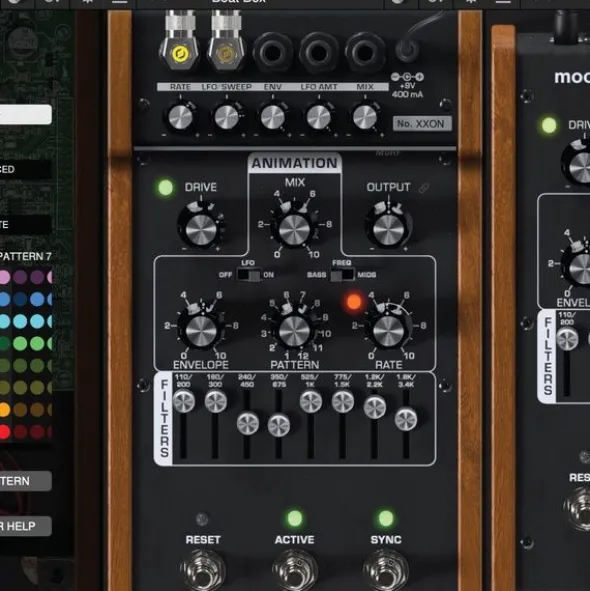Toggle the FREQ BASS/MIDS switch
The width and height of the screenshot is (590, 591).
click(x=342, y=275)
